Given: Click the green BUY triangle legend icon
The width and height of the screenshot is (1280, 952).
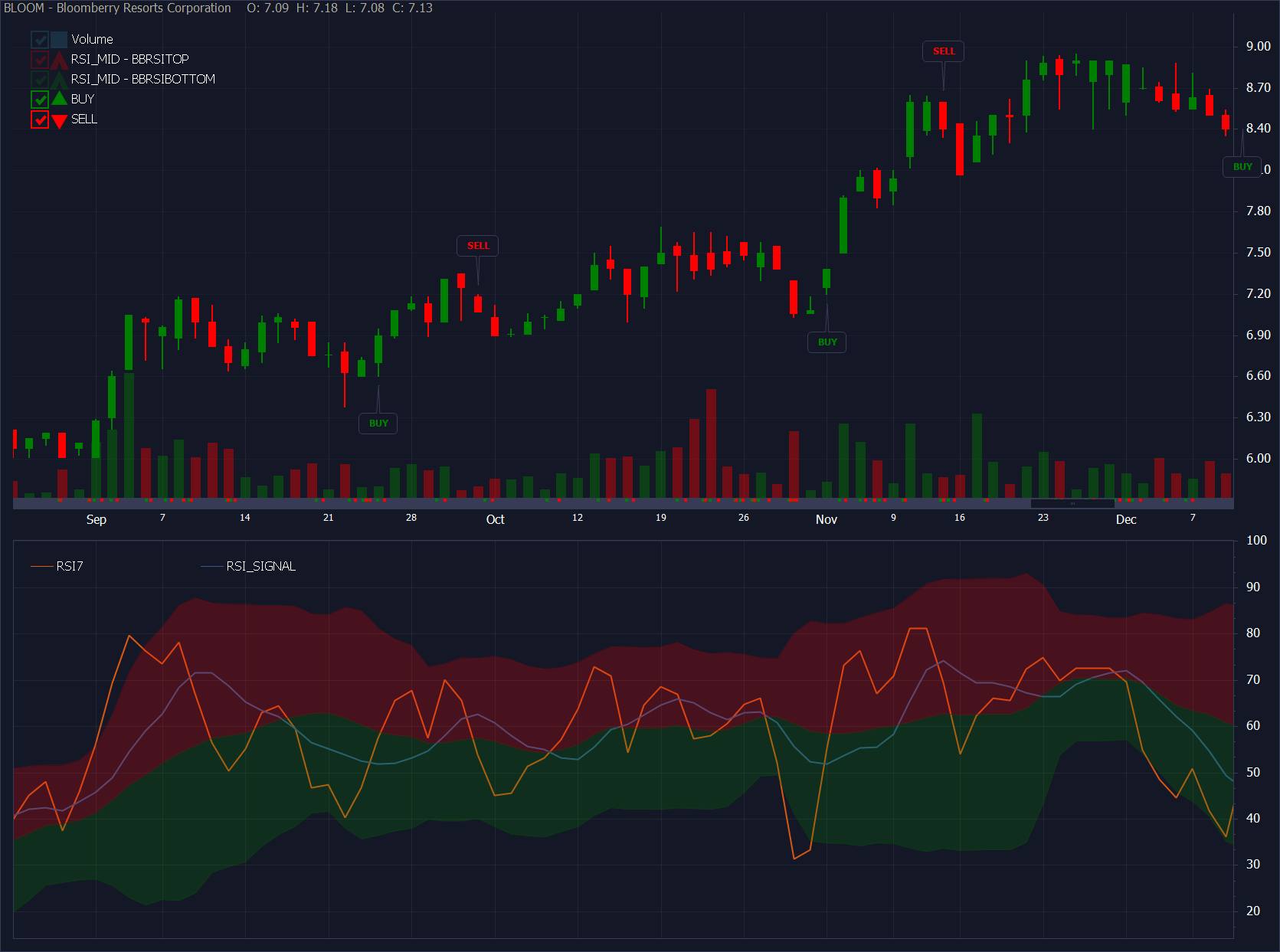Looking at the screenshot, I should point(60,99).
